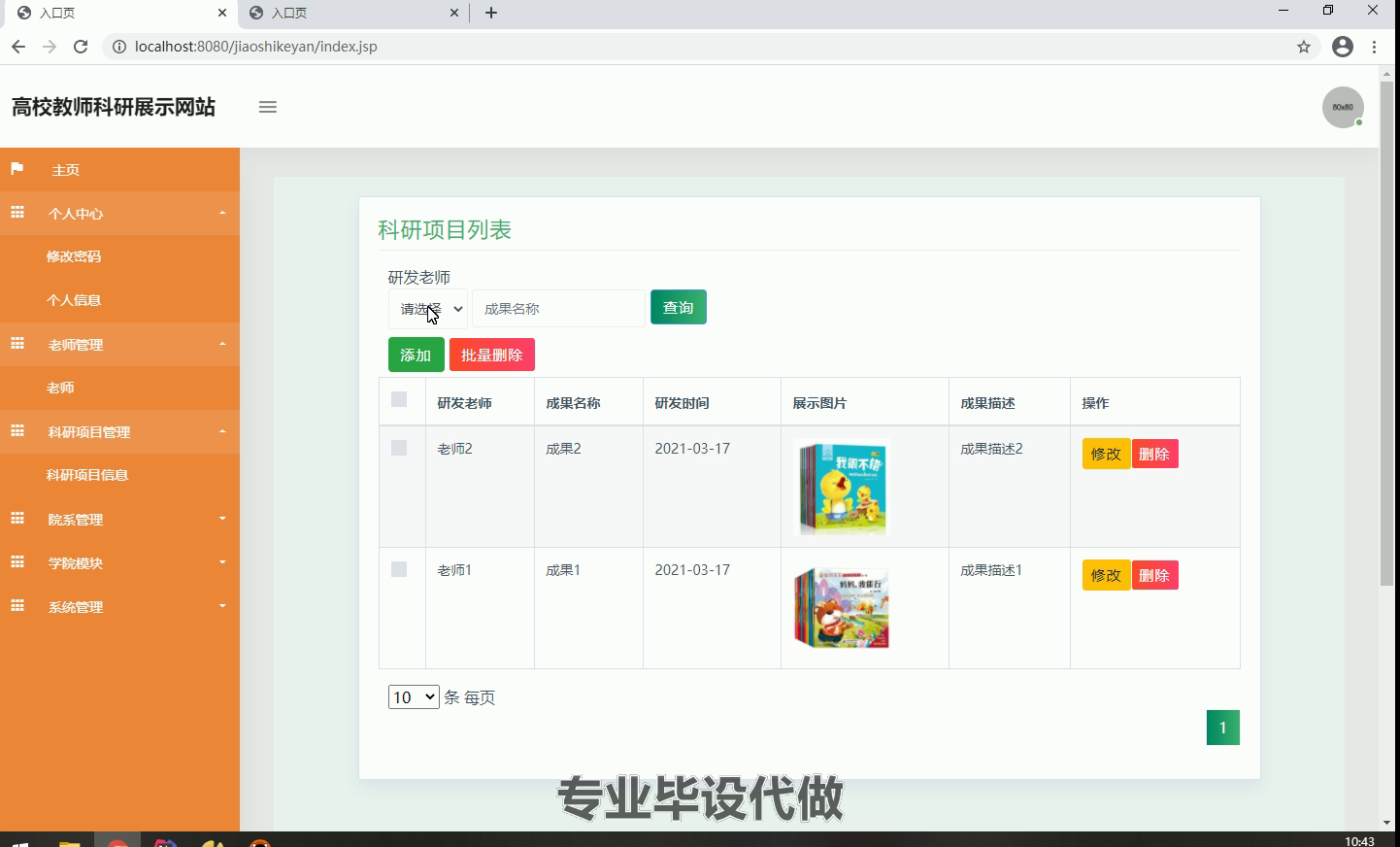Image resolution: width=1400 pixels, height=847 pixels.
Task: Click 修改 for the 成果1 row
Action: point(1106,575)
